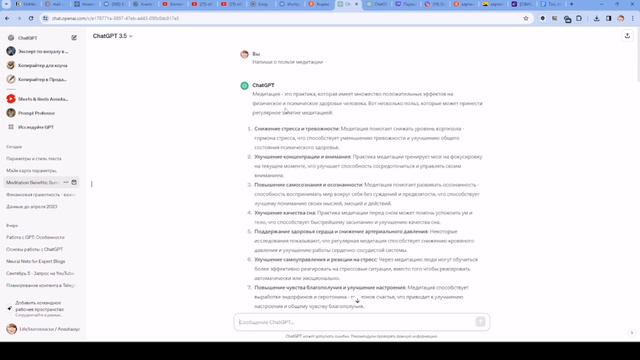
Task: Open the user account menu at sidebar bottom
Action: [42, 329]
